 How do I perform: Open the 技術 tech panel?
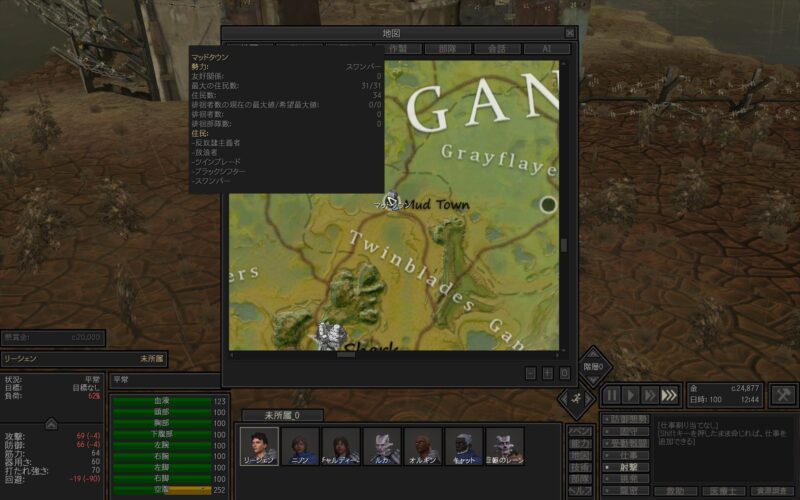pos(580,467)
